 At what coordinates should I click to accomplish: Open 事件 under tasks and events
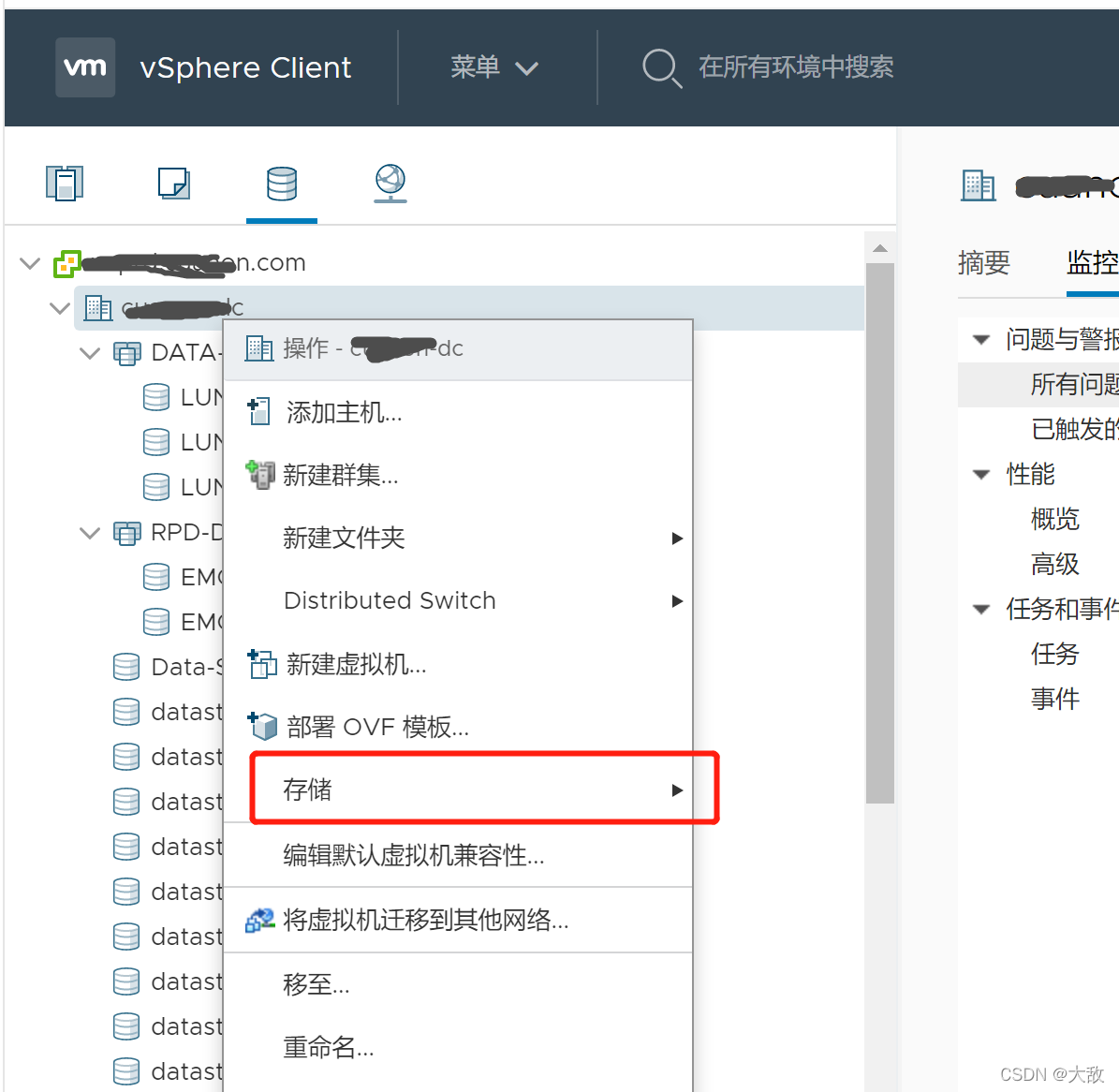pos(1054,699)
